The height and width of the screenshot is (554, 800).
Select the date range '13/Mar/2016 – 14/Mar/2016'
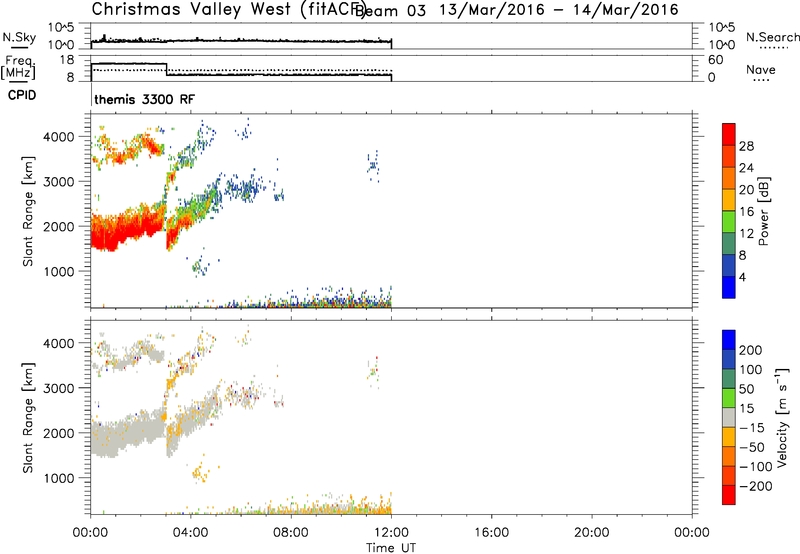(x=559, y=10)
